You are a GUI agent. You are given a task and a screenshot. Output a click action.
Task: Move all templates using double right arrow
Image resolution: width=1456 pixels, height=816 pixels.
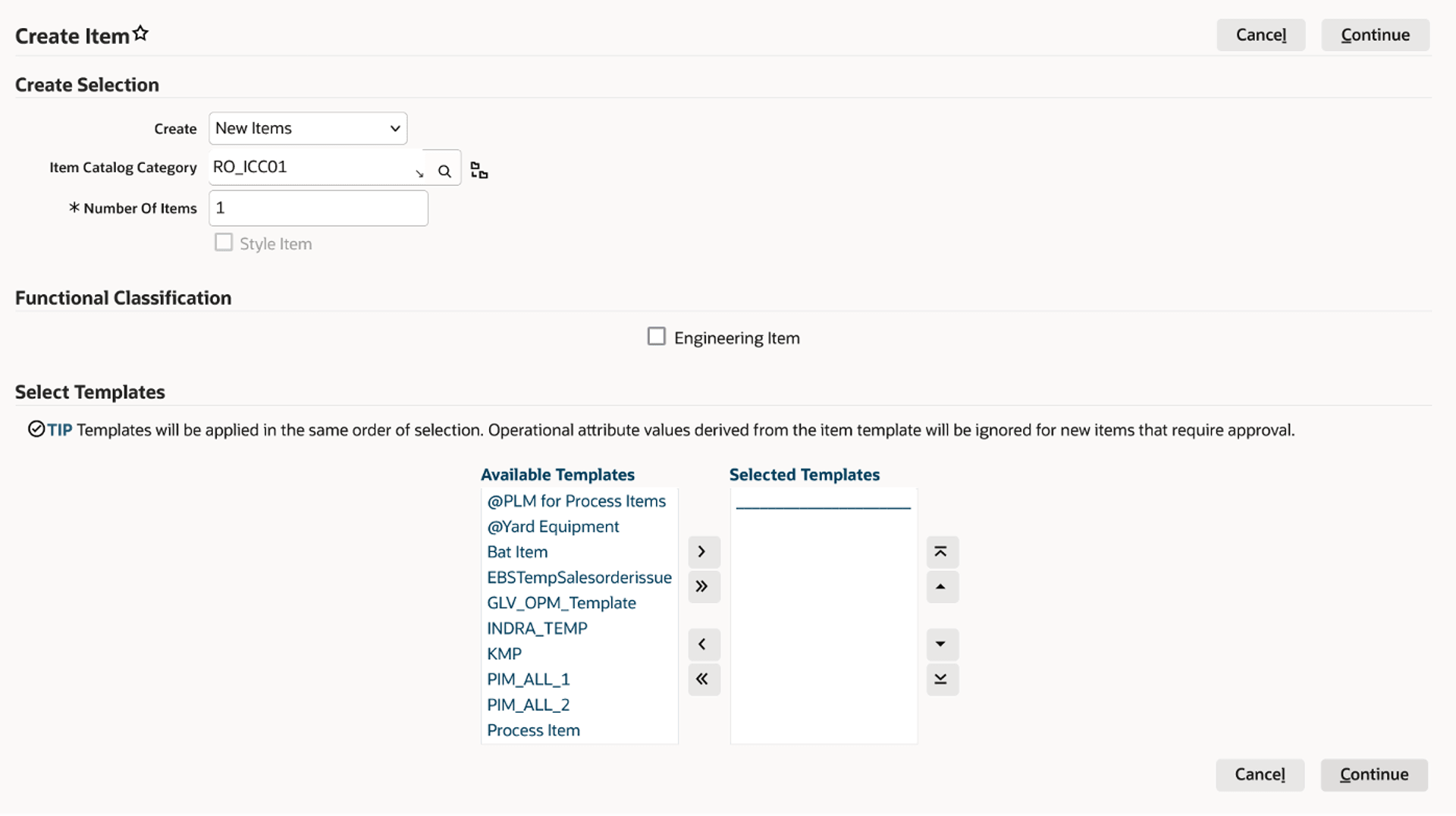coord(702,587)
